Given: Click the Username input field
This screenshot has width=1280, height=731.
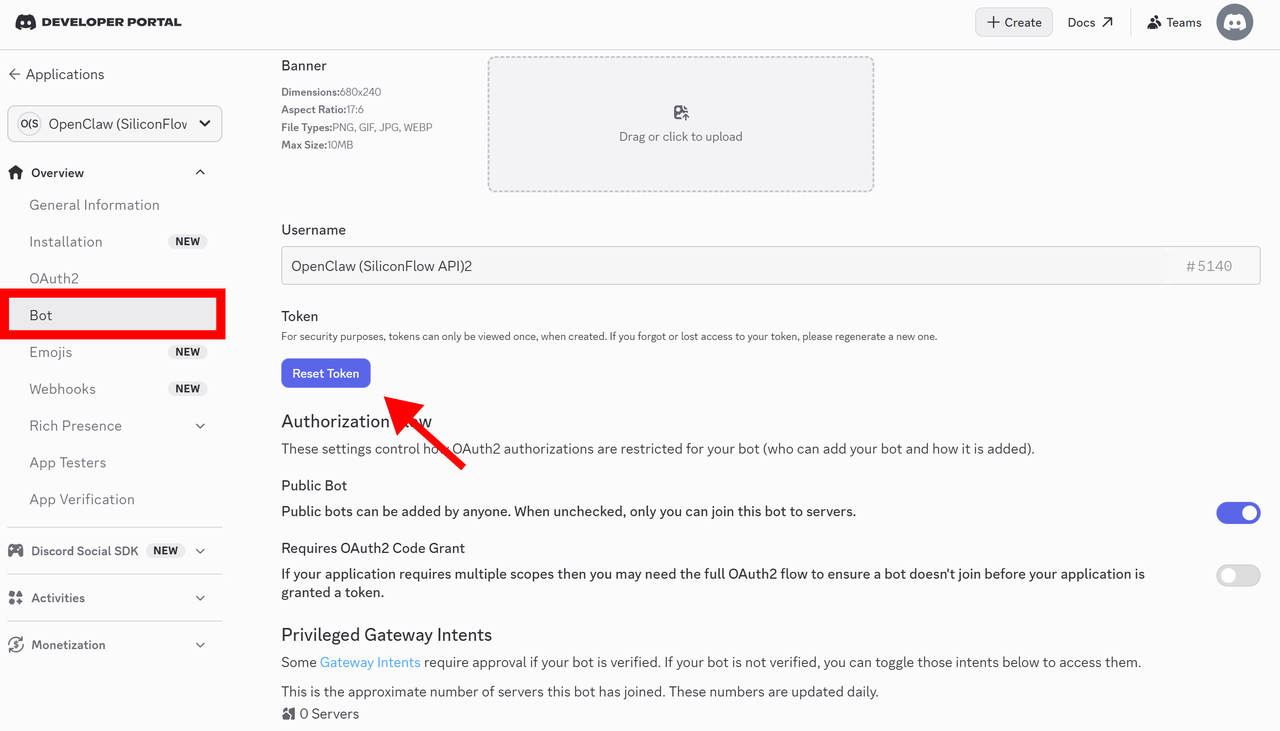Looking at the screenshot, I should pyautogui.click(x=770, y=266).
